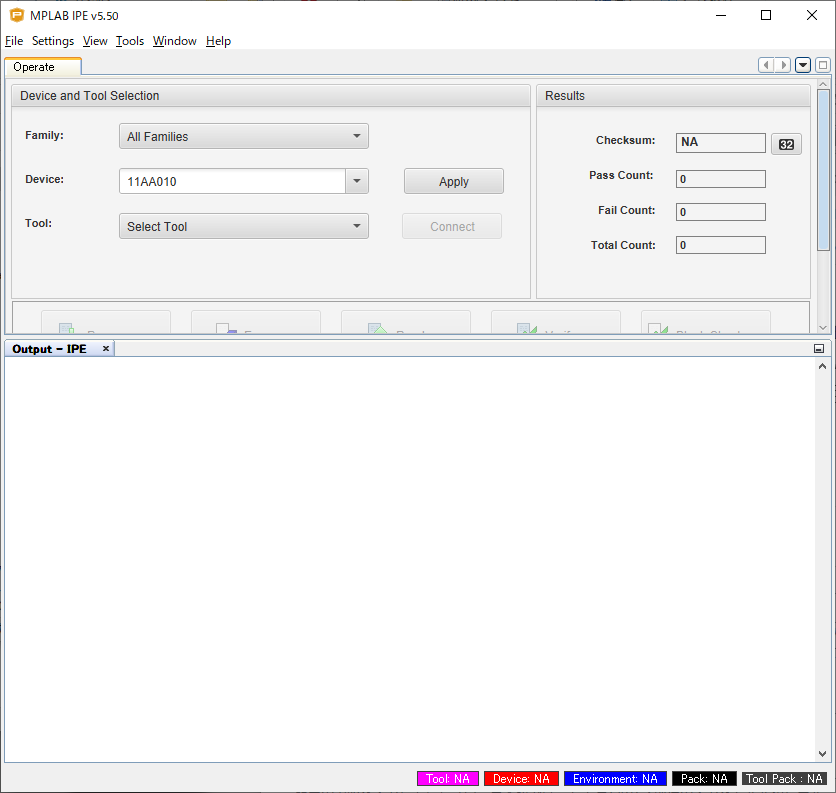Viewport: 836px width, 793px height.
Task: Click the Tool: label
Action: pyautogui.click(x=38, y=223)
